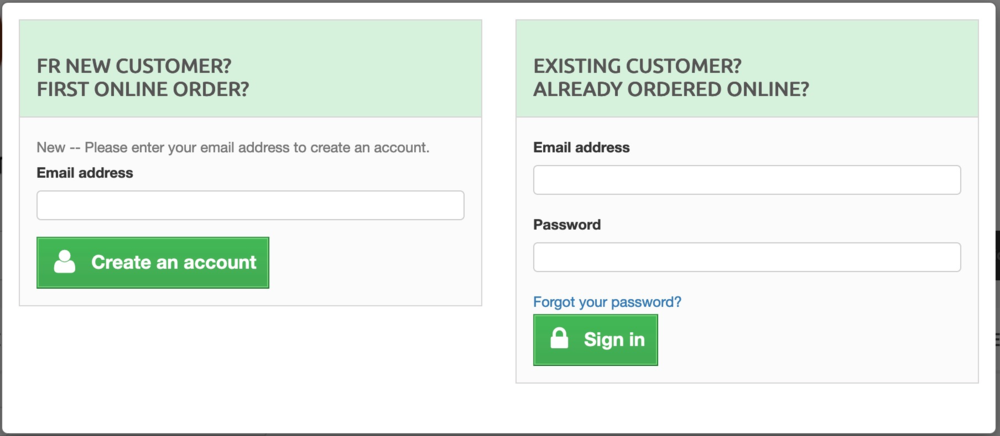Click the Password field label
Image resolution: width=1000 pixels, height=436 pixels.
tap(567, 225)
